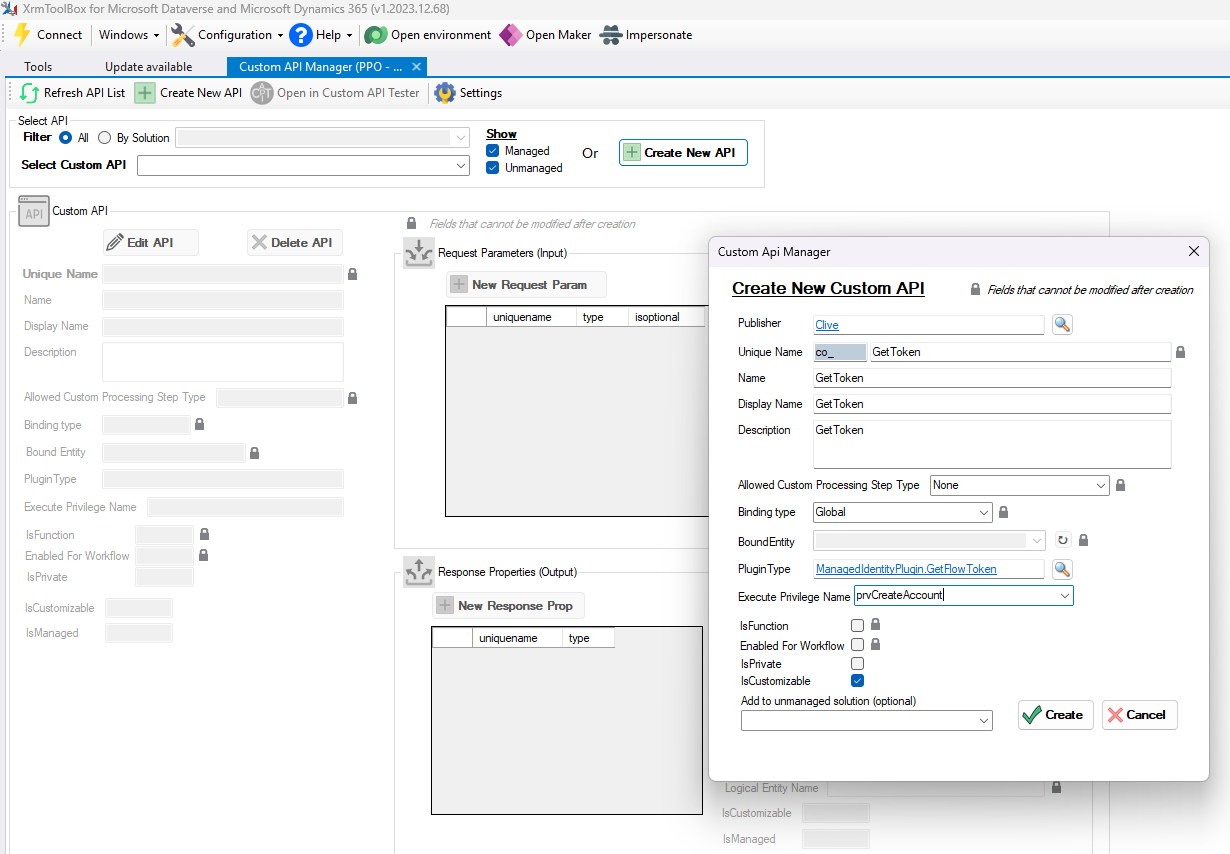Refresh the BoundEntity list

(x=1063, y=540)
